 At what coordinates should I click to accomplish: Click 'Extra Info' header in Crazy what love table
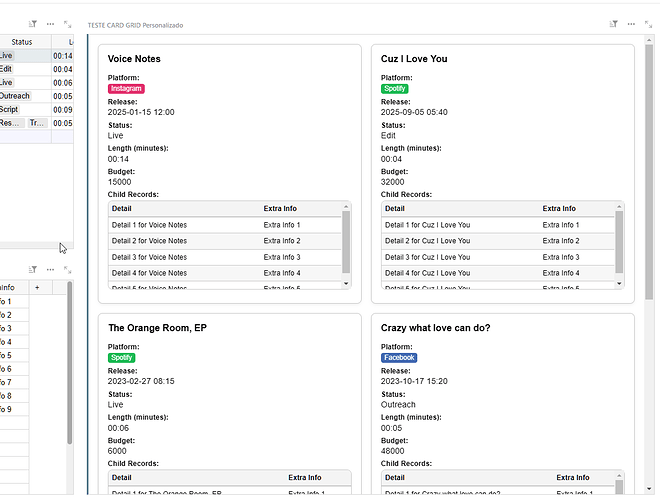pos(572,477)
